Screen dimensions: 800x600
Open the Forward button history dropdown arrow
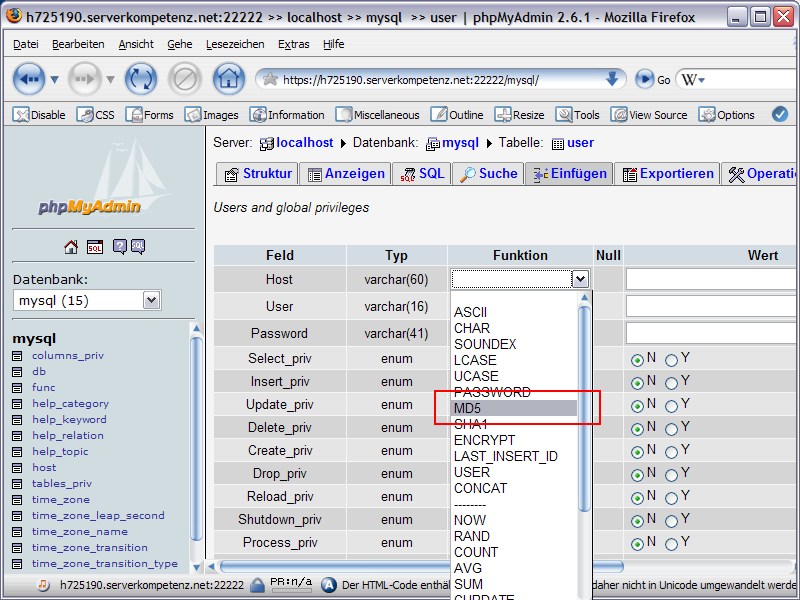pyautogui.click(x=110, y=80)
